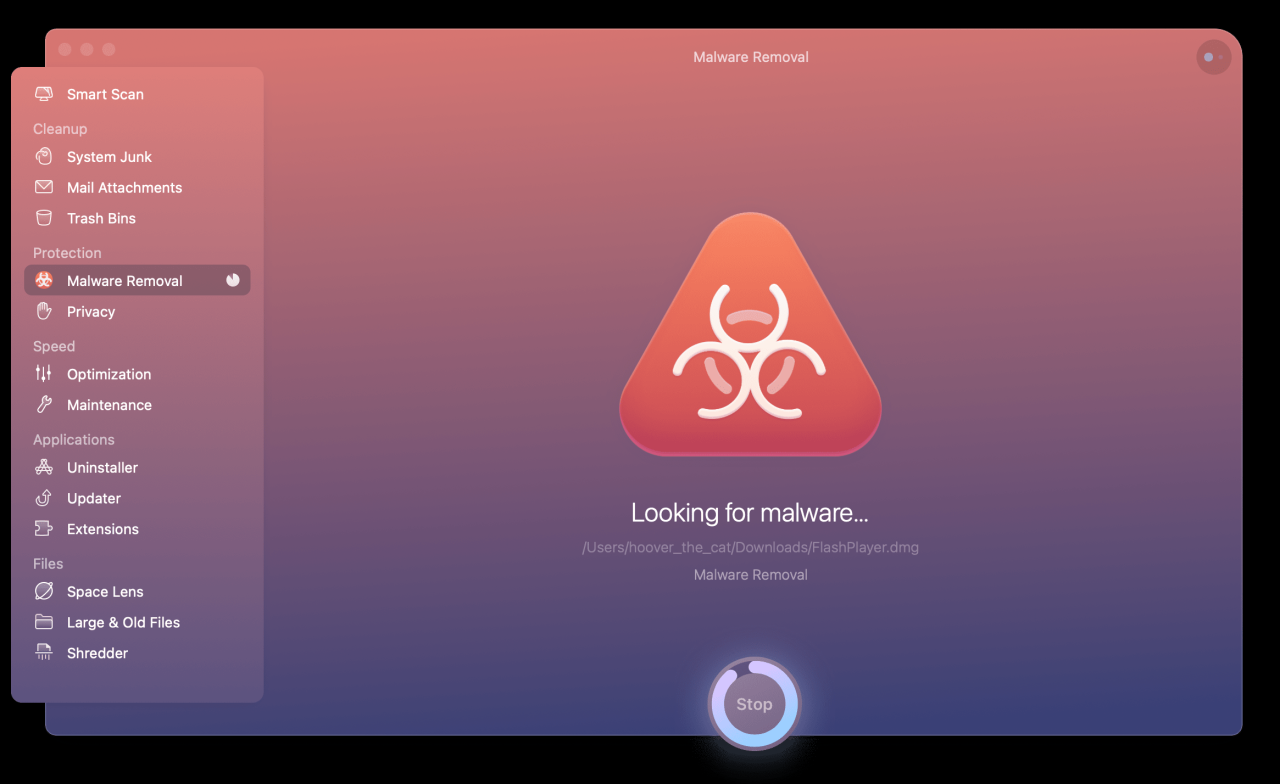The width and height of the screenshot is (1280, 784).
Task: Click the scan progress pie indicator in sidebar
Action: (x=233, y=281)
